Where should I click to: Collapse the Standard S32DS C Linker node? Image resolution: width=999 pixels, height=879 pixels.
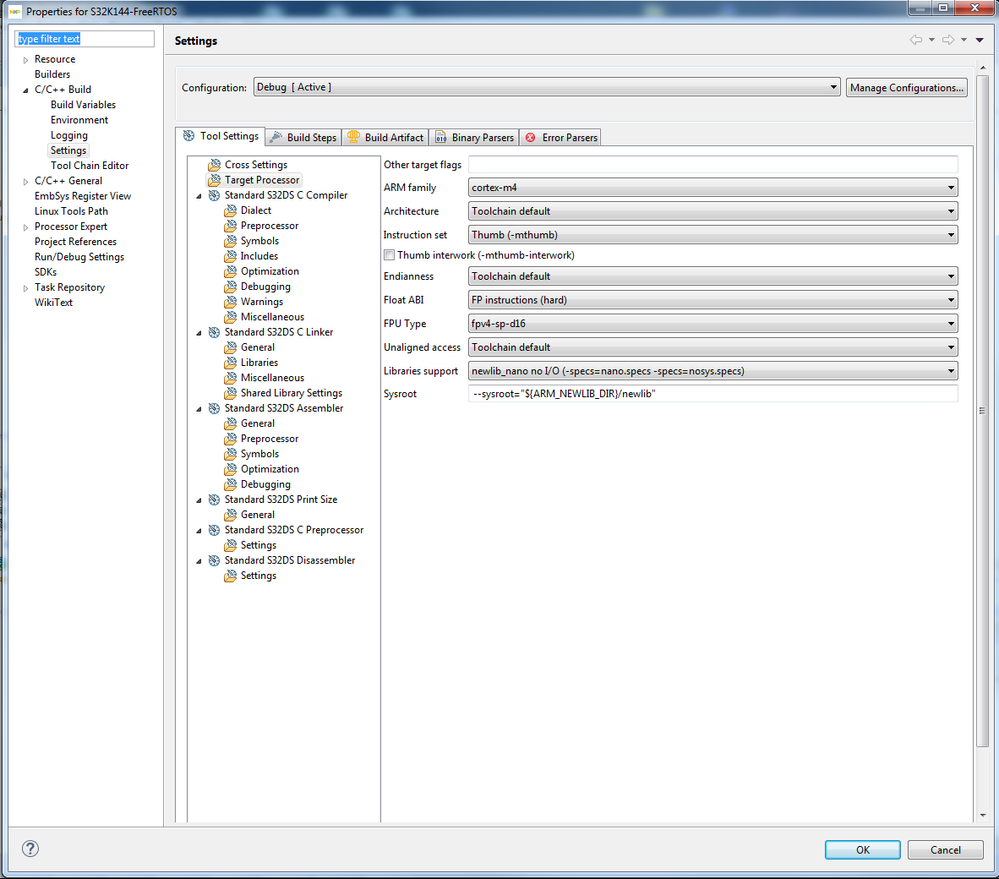199,333
